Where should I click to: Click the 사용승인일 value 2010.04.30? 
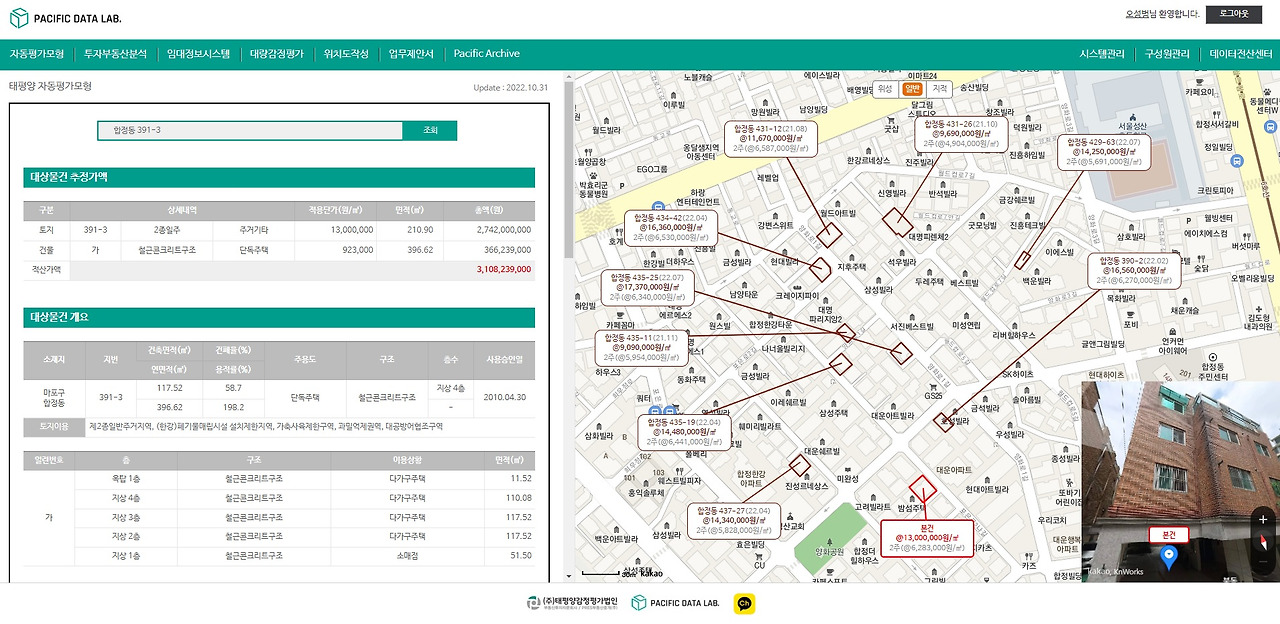(x=506, y=397)
